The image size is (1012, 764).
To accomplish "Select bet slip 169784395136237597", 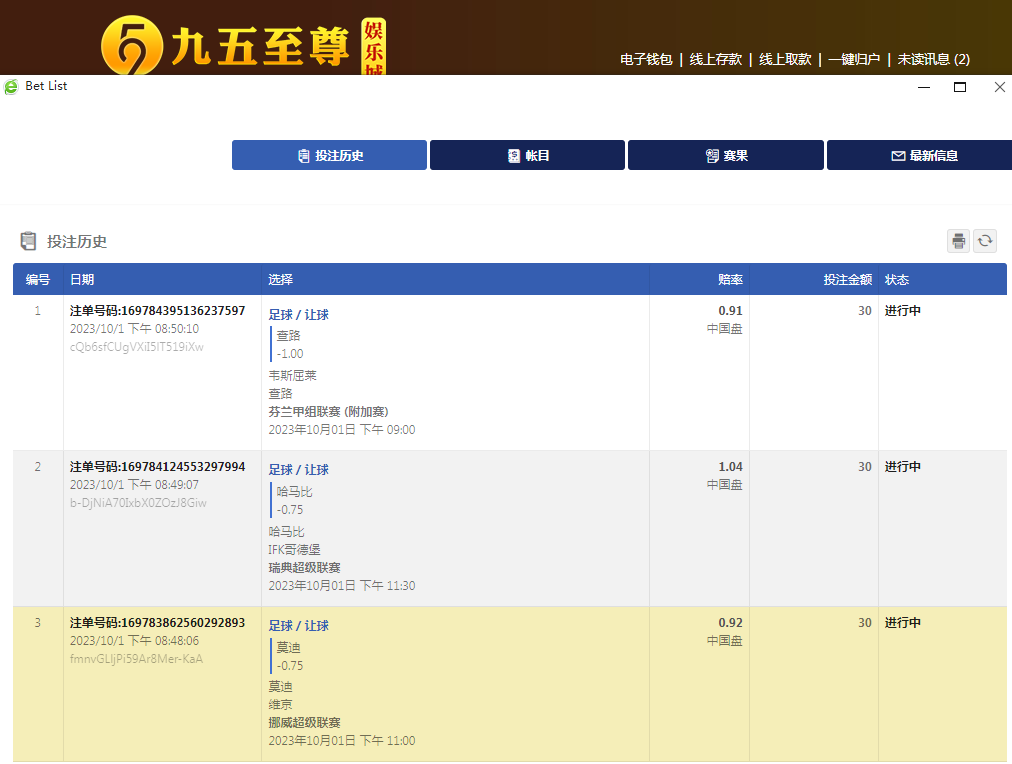I will click(157, 311).
